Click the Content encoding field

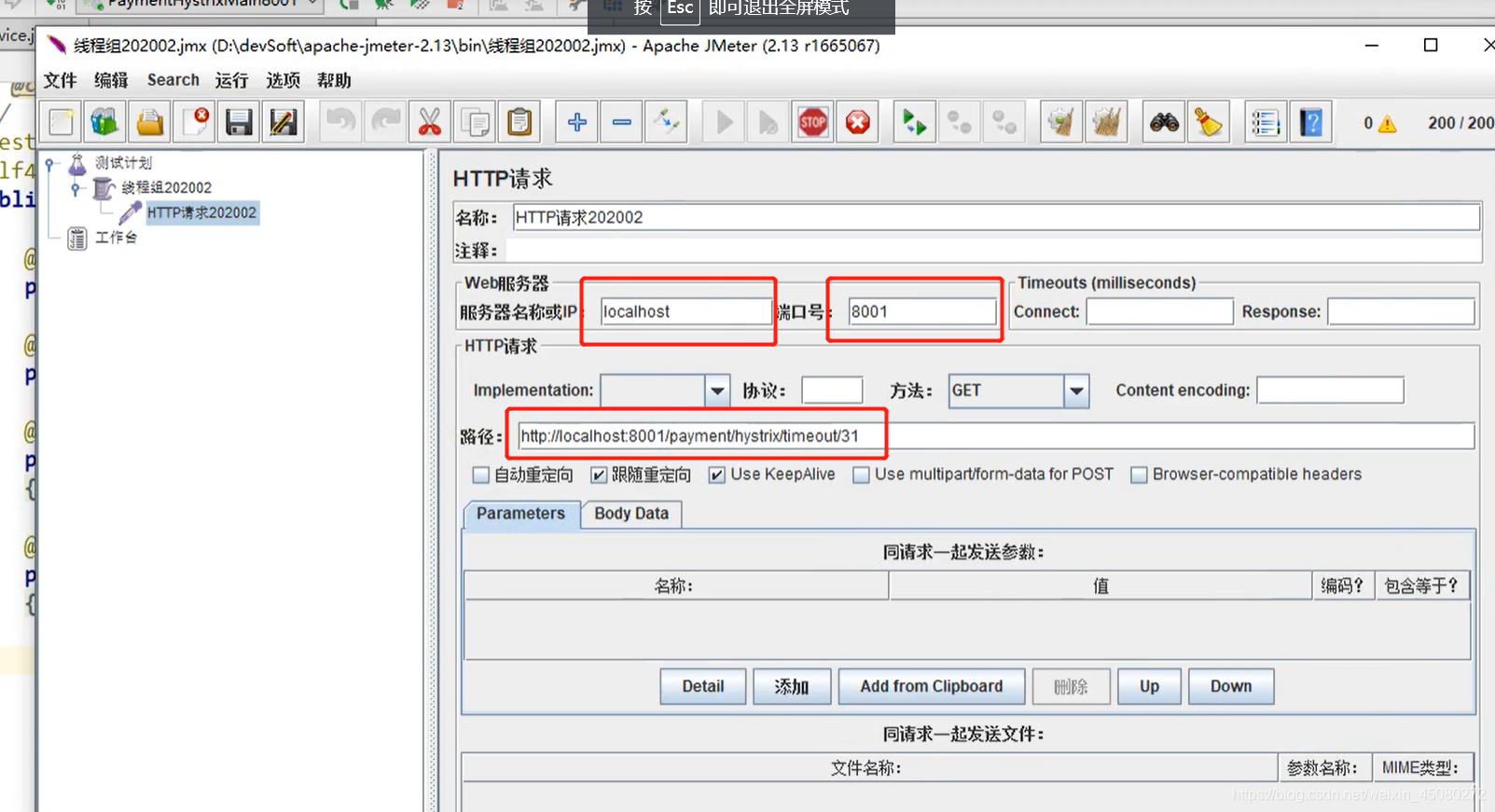pos(1330,391)
